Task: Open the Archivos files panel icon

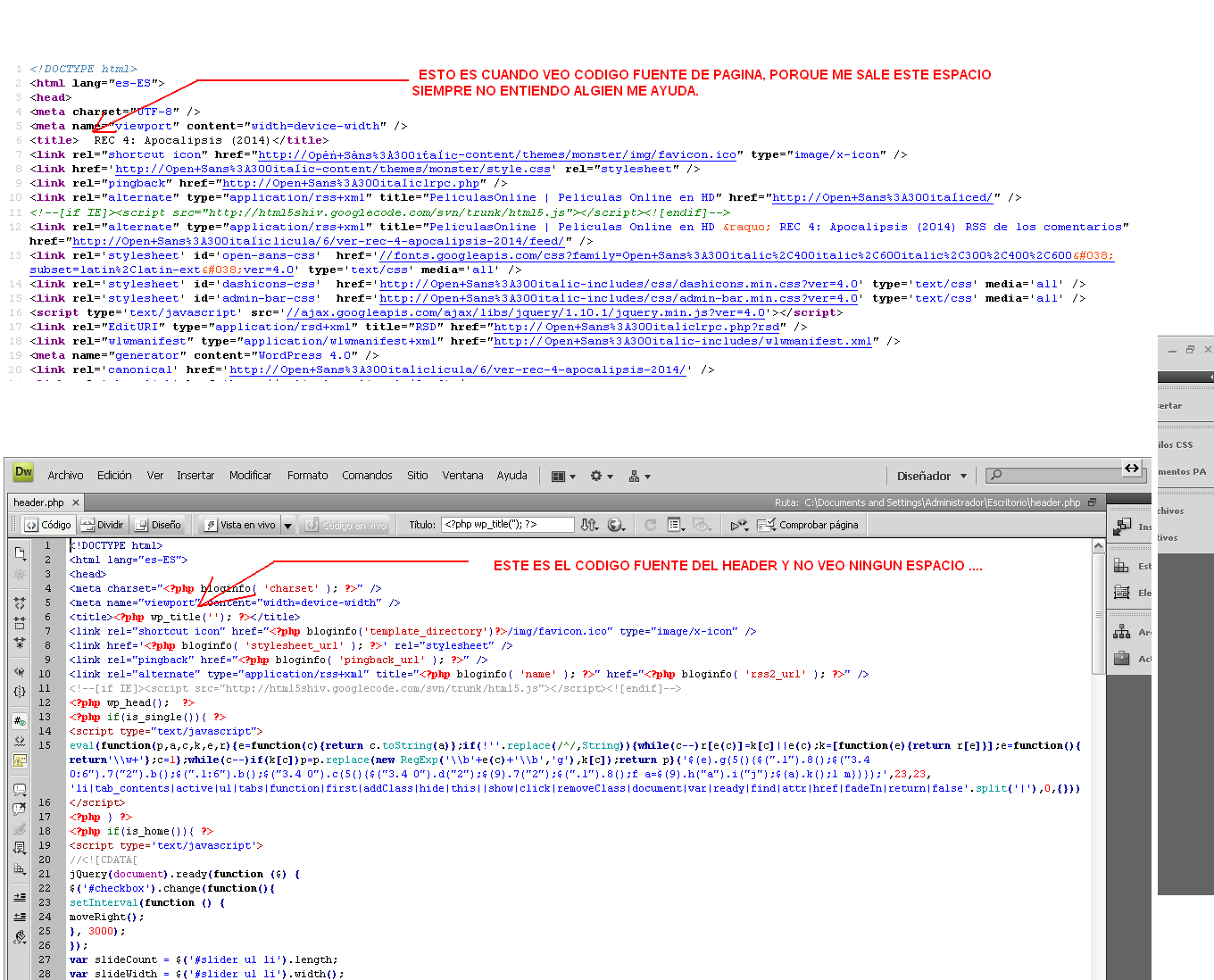Action: pyautogui.click(x=1121, y=632)
